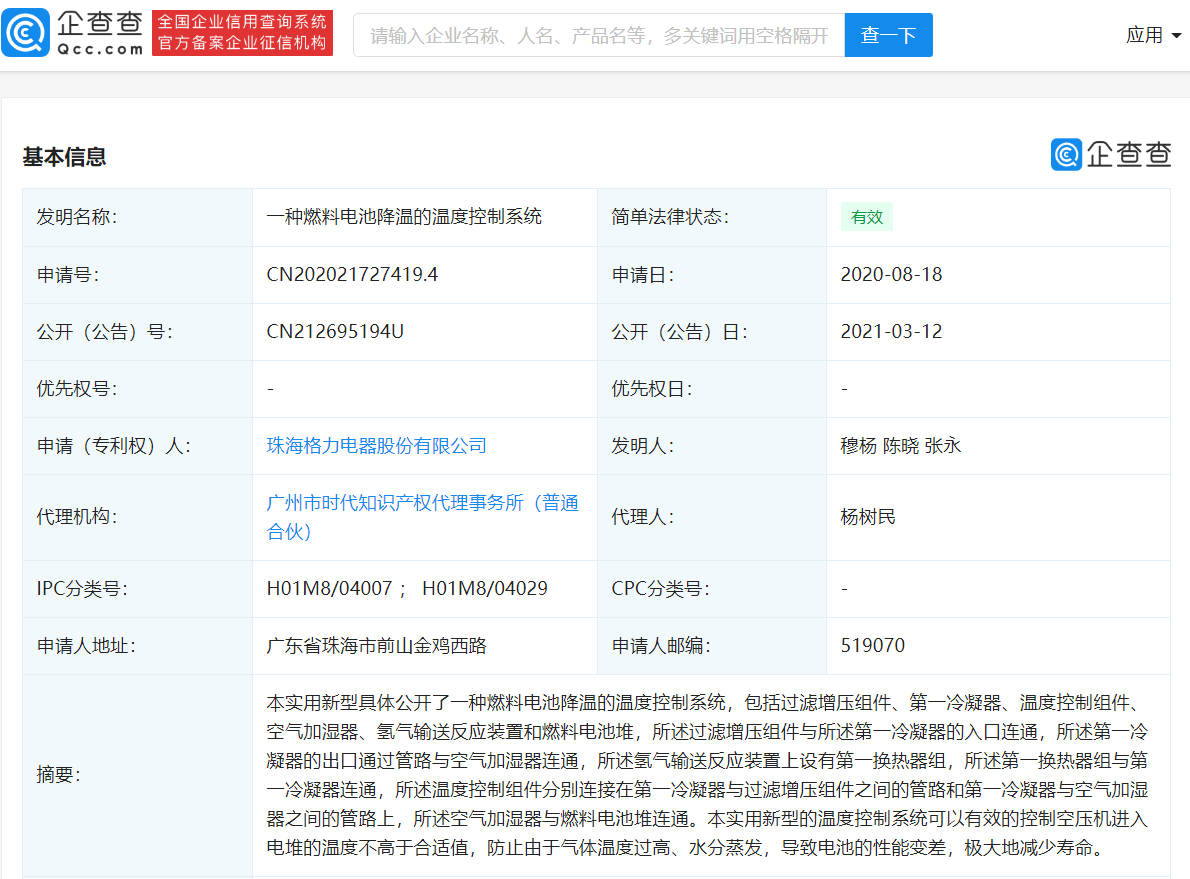Focus the company name search input field
This screenshot has width=1190, height=879.
click(599, 35)
